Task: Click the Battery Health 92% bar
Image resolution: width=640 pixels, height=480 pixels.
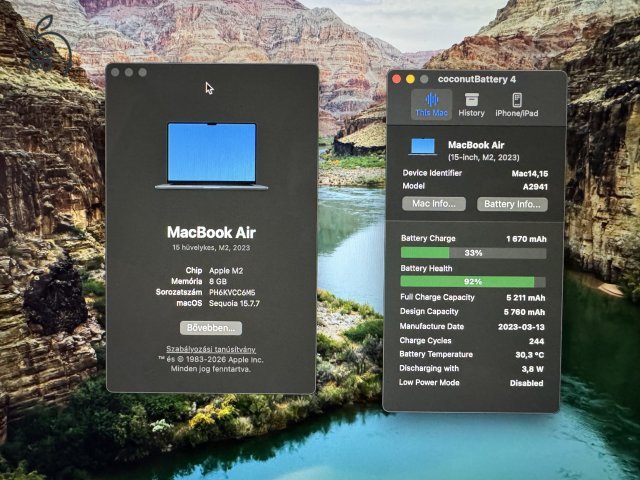Action: (x=473, y=282)
